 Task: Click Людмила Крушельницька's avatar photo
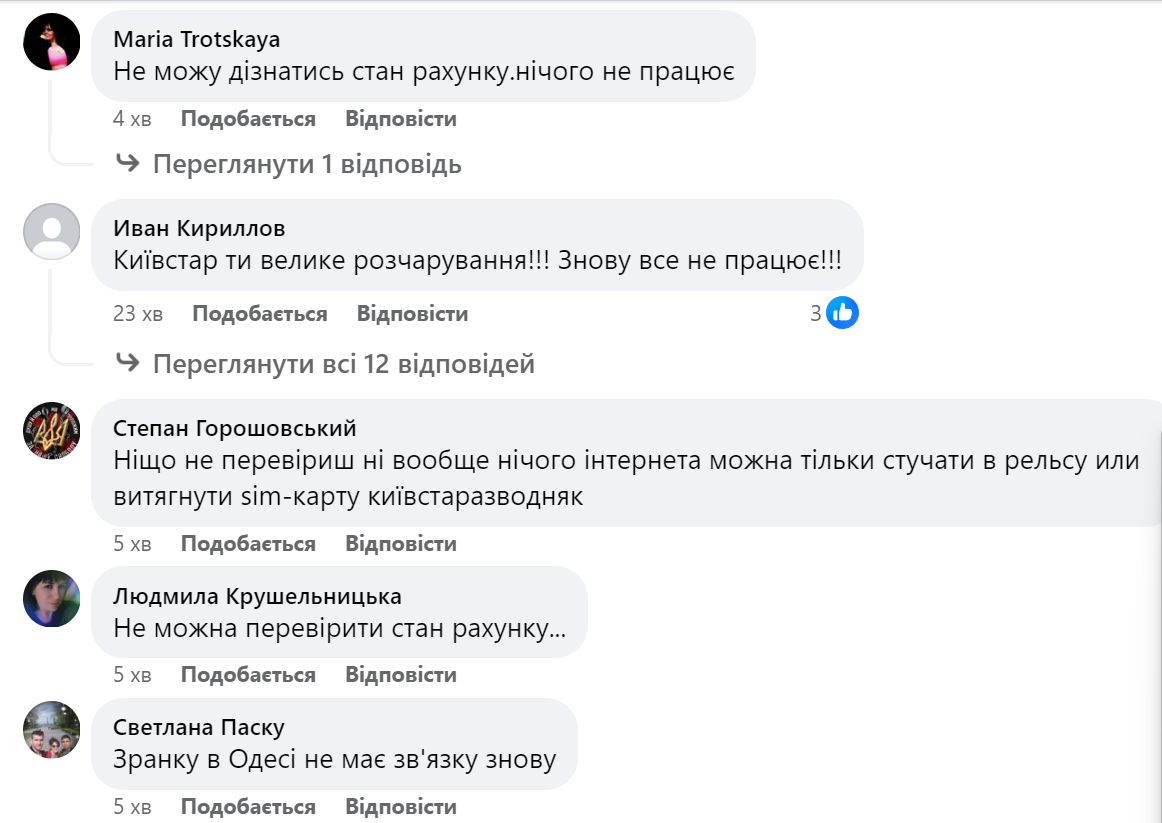pyautogui.click(x=51, y=598)
